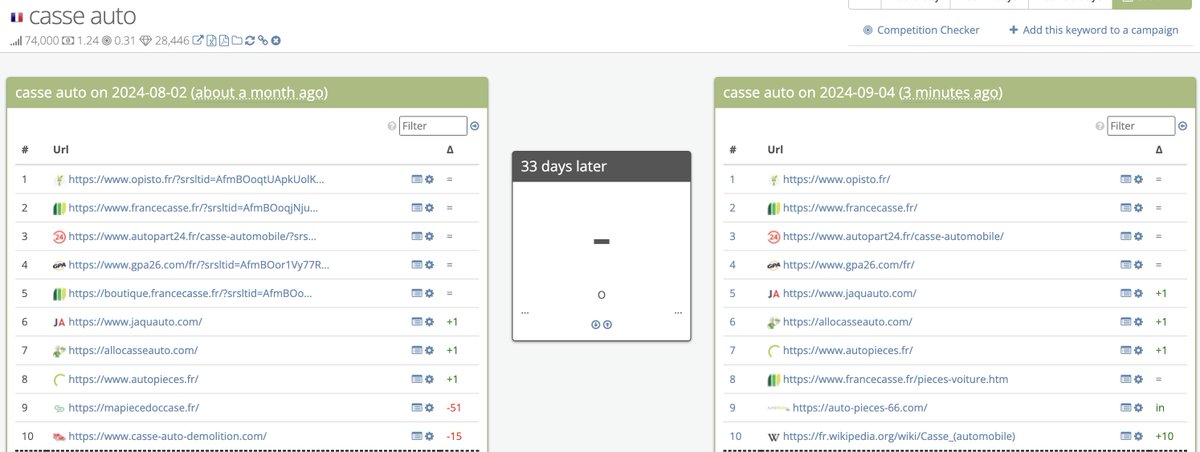1200x452 pixels.
Task: Open right-panel https://www.francecasse.fr/ link
Action: click(x=850, y=208)
